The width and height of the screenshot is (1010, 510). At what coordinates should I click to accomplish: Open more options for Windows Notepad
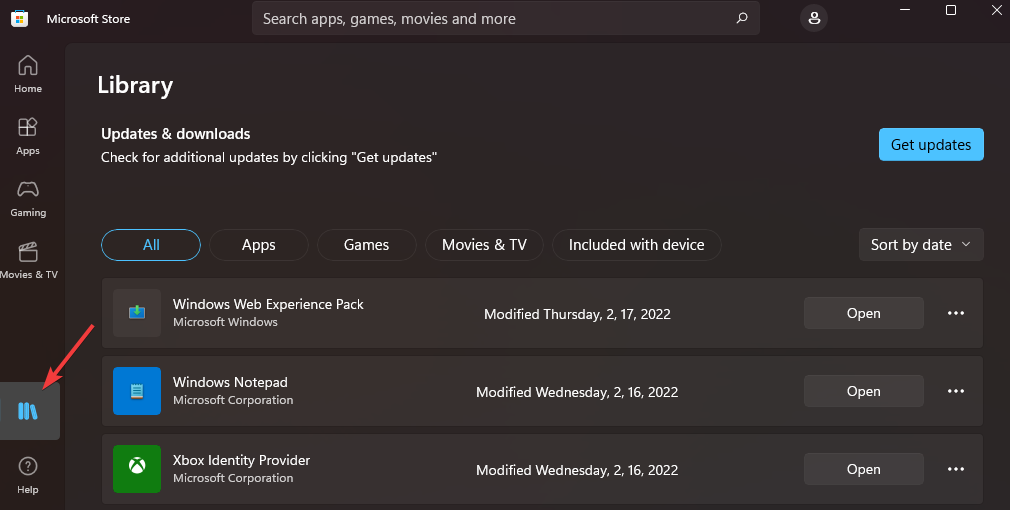click(x=956, y=391)
